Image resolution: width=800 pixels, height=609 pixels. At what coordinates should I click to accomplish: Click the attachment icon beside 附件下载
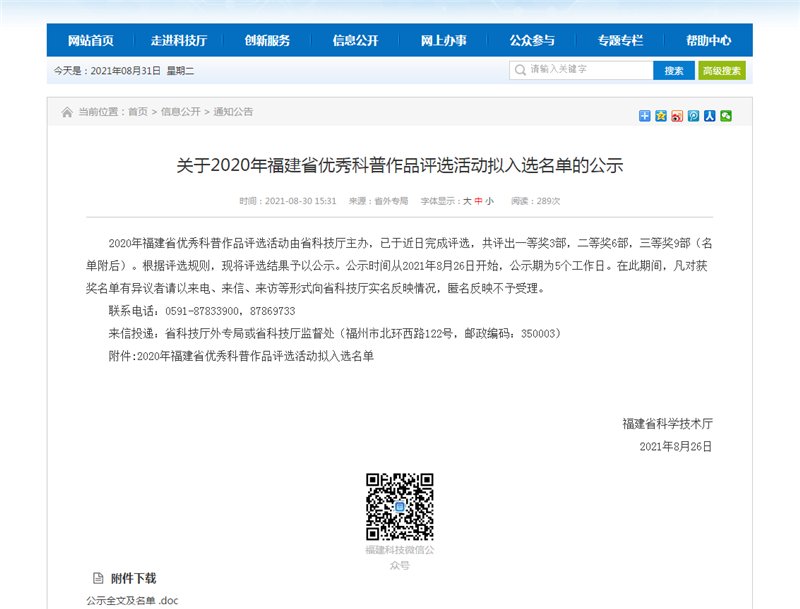click(98, 577)
